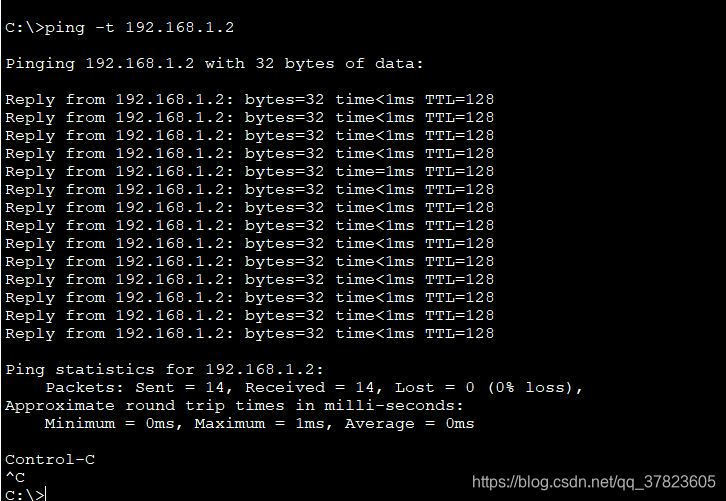The width and height of the screenshot is (726, 501).
Task: Click the 'Minimum = 0ms' value
Action: 110,424
